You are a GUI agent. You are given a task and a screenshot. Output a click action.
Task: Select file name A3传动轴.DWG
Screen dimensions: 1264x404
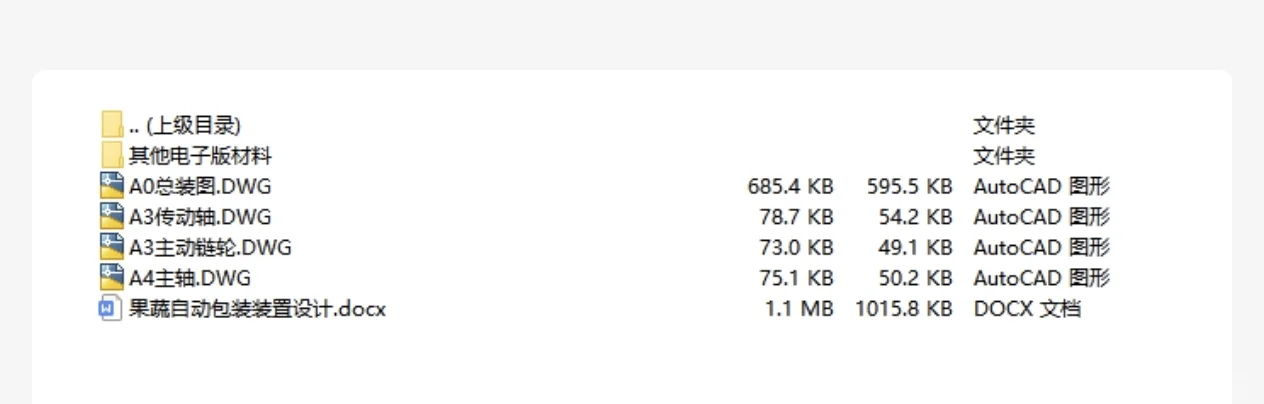click(200, 217)
